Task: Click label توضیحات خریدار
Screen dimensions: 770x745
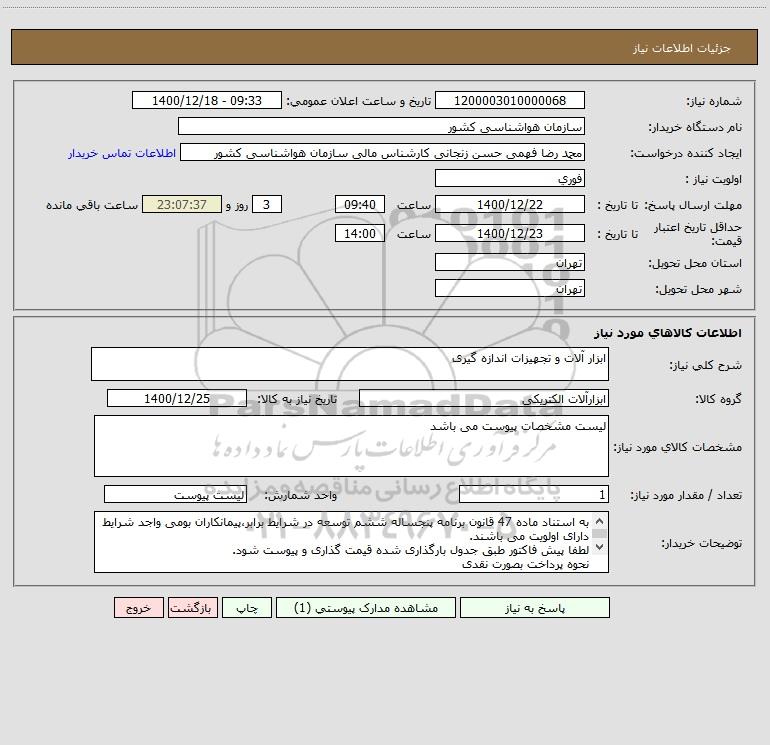Action: (x=702, y=543)
